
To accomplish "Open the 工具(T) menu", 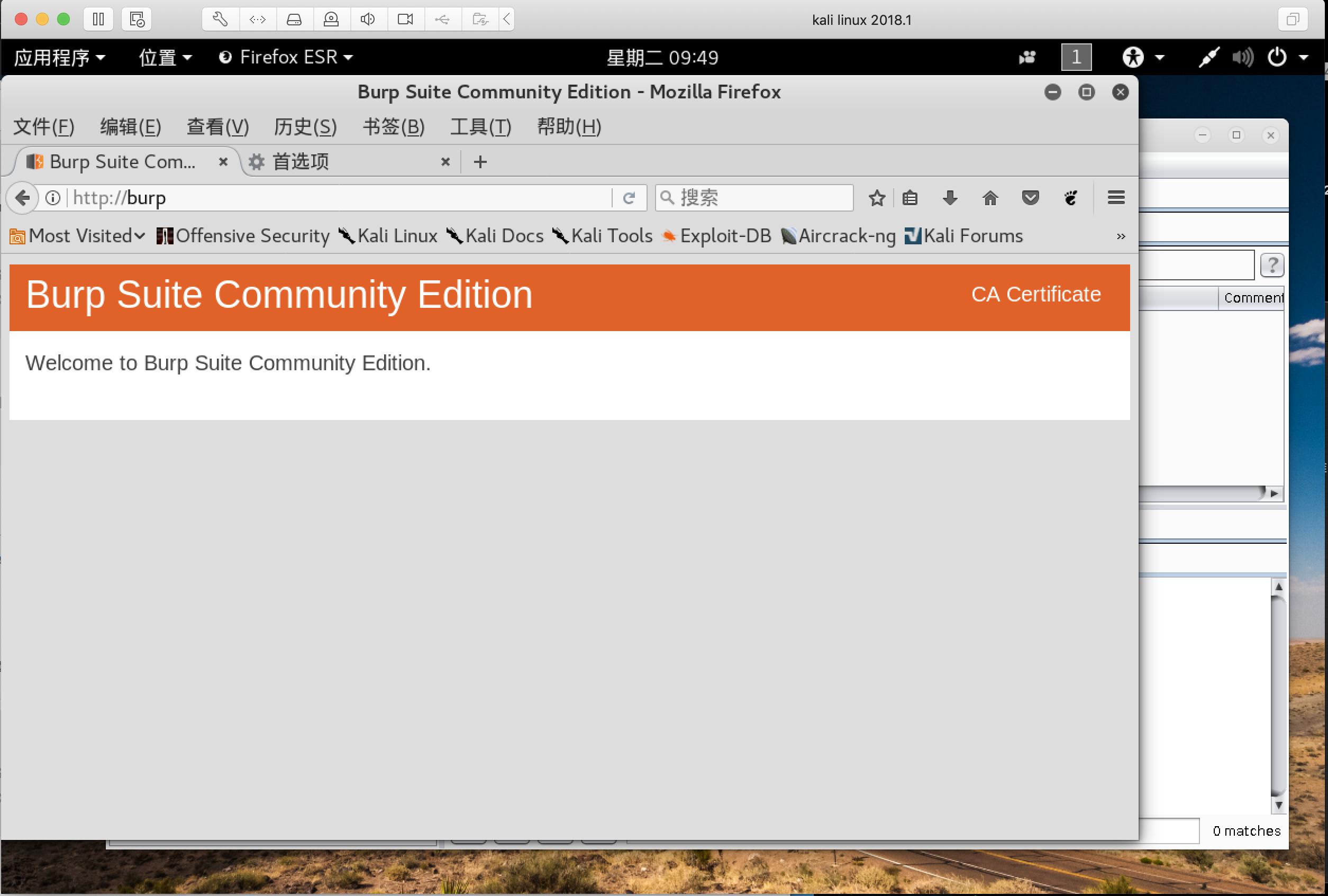I will [480, 127].
